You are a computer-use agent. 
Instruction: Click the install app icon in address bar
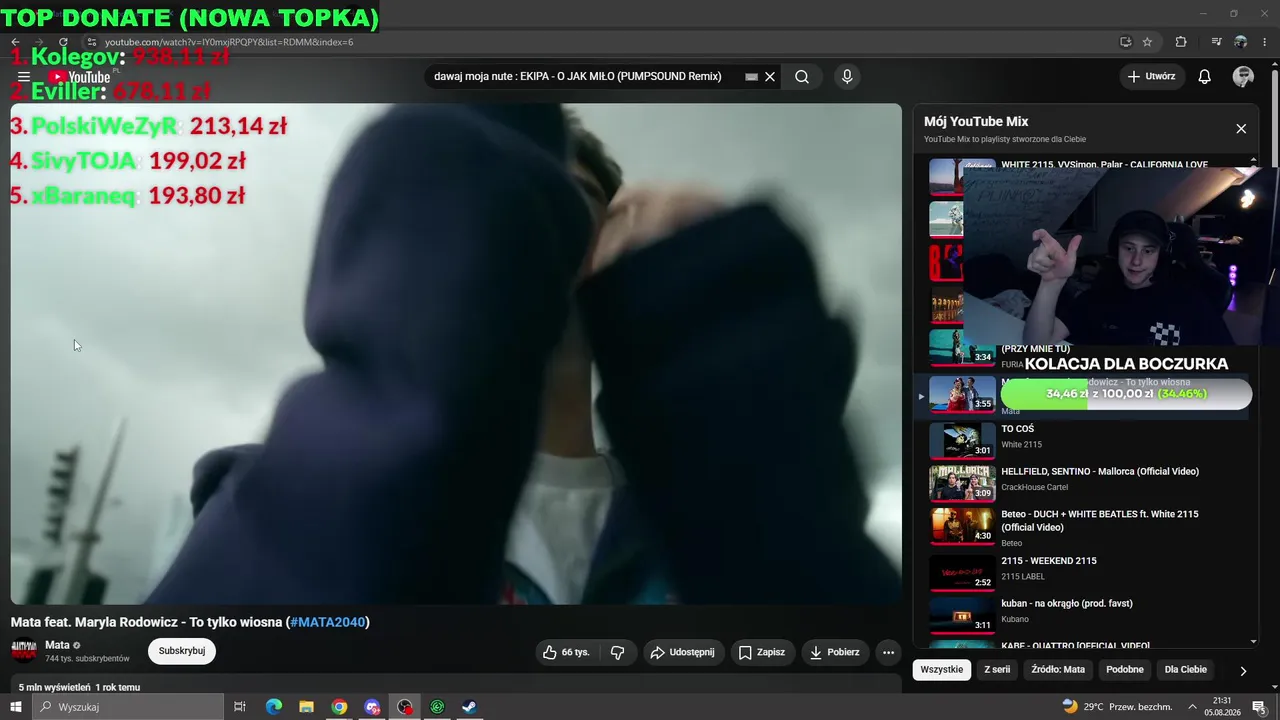(1125, 42)
